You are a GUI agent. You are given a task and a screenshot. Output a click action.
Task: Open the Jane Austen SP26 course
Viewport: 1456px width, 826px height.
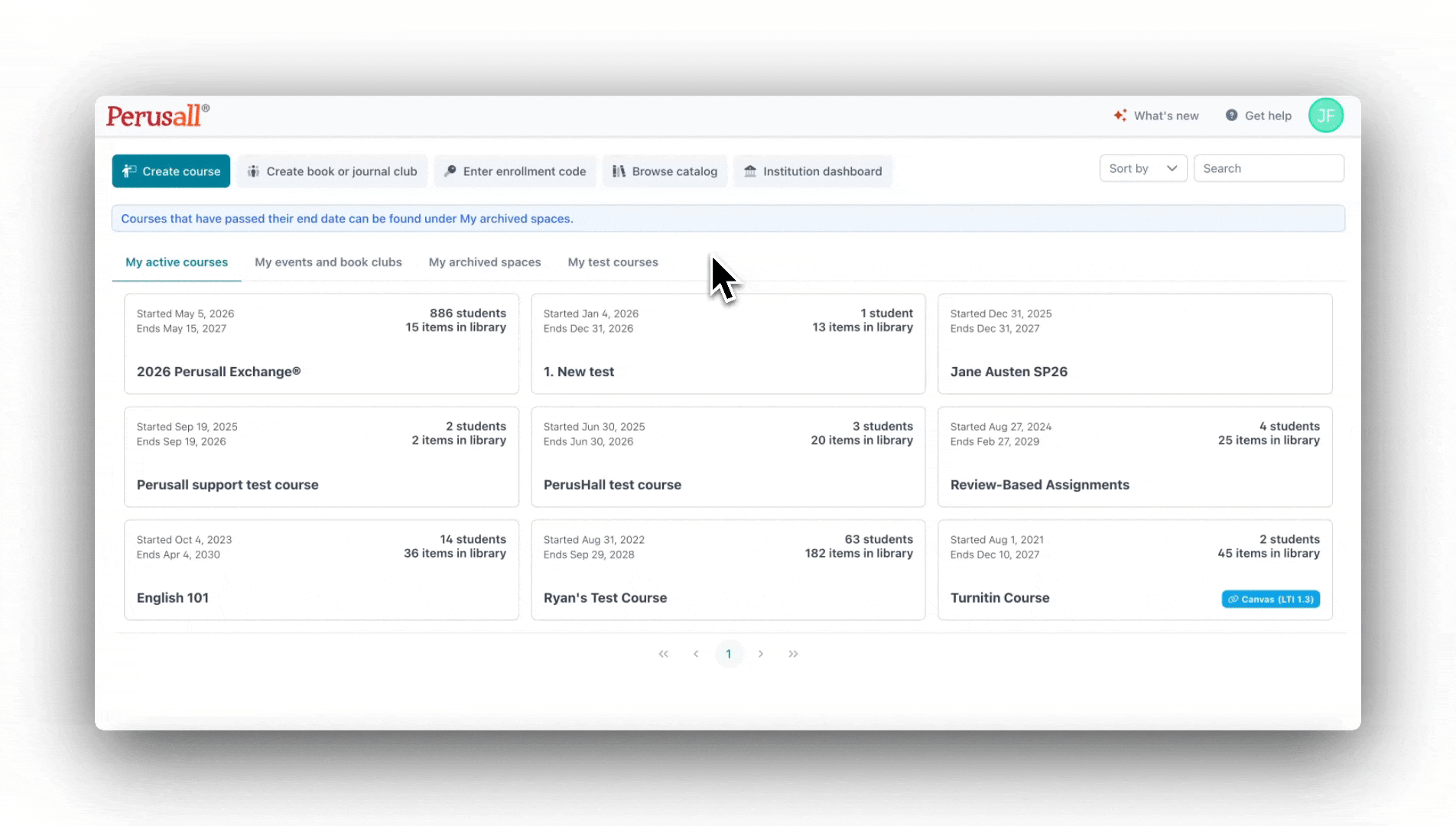tap(1135, 344)
